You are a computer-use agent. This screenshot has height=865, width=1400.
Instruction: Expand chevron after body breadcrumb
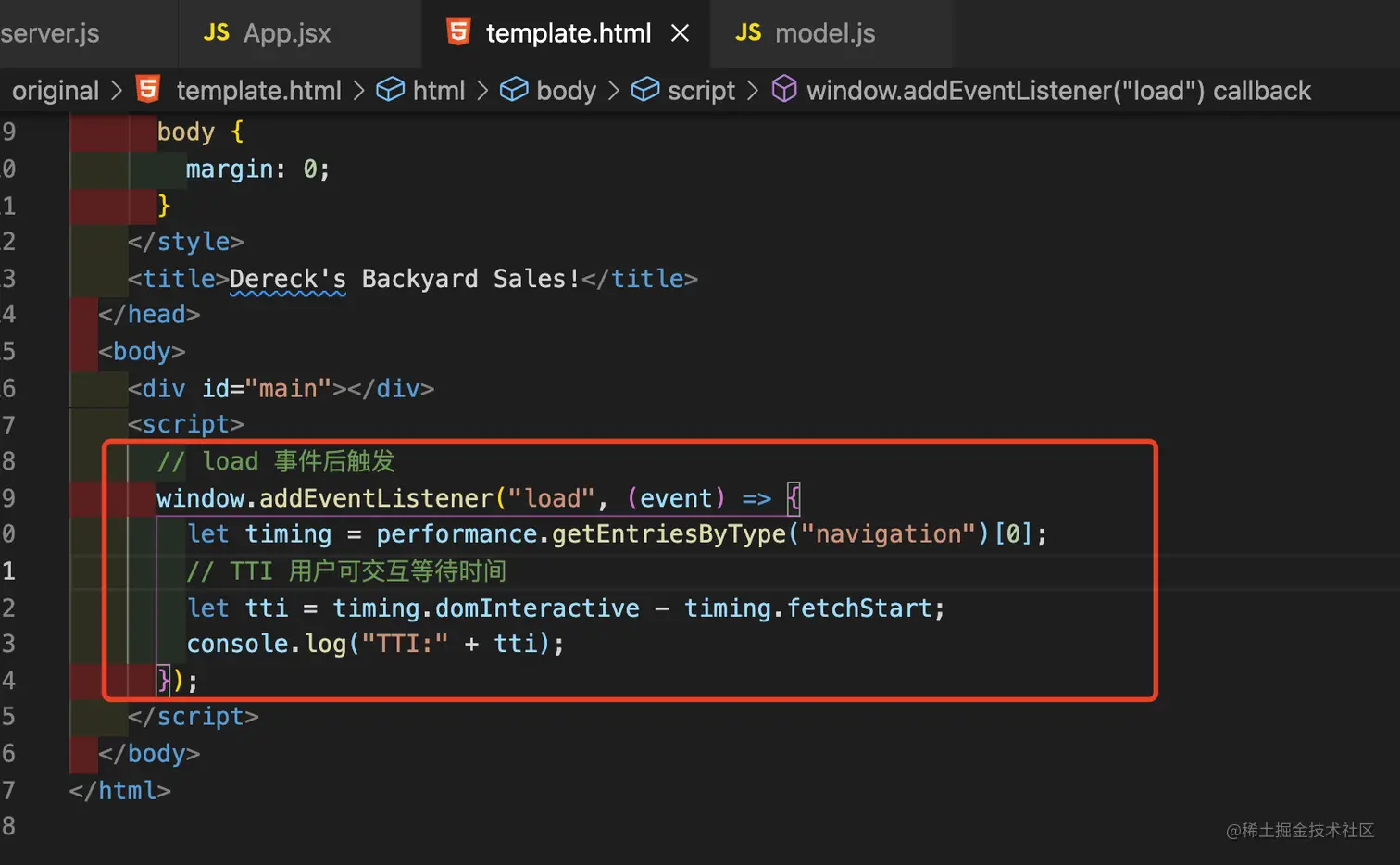pos(614,91)
